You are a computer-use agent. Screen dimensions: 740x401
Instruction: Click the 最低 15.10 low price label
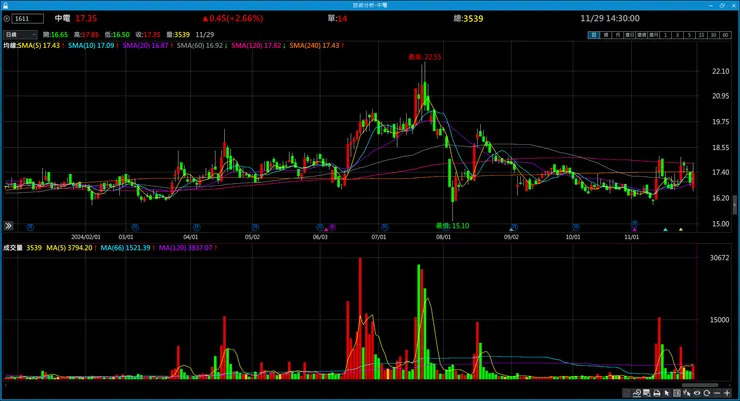tap(452, 226)
